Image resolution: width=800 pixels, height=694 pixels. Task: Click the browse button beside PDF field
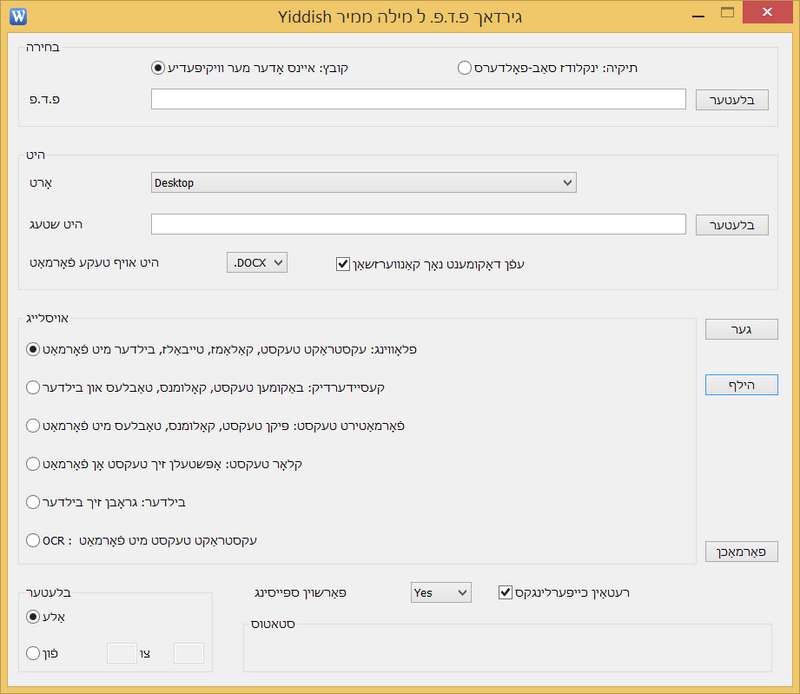[731, 99]
